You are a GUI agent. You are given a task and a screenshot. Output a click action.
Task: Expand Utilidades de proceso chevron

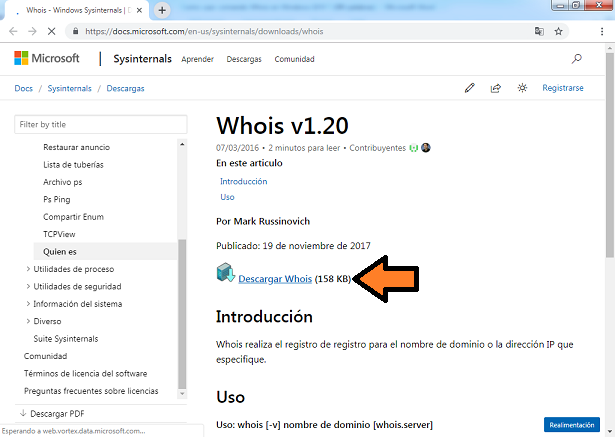[28, 269]
